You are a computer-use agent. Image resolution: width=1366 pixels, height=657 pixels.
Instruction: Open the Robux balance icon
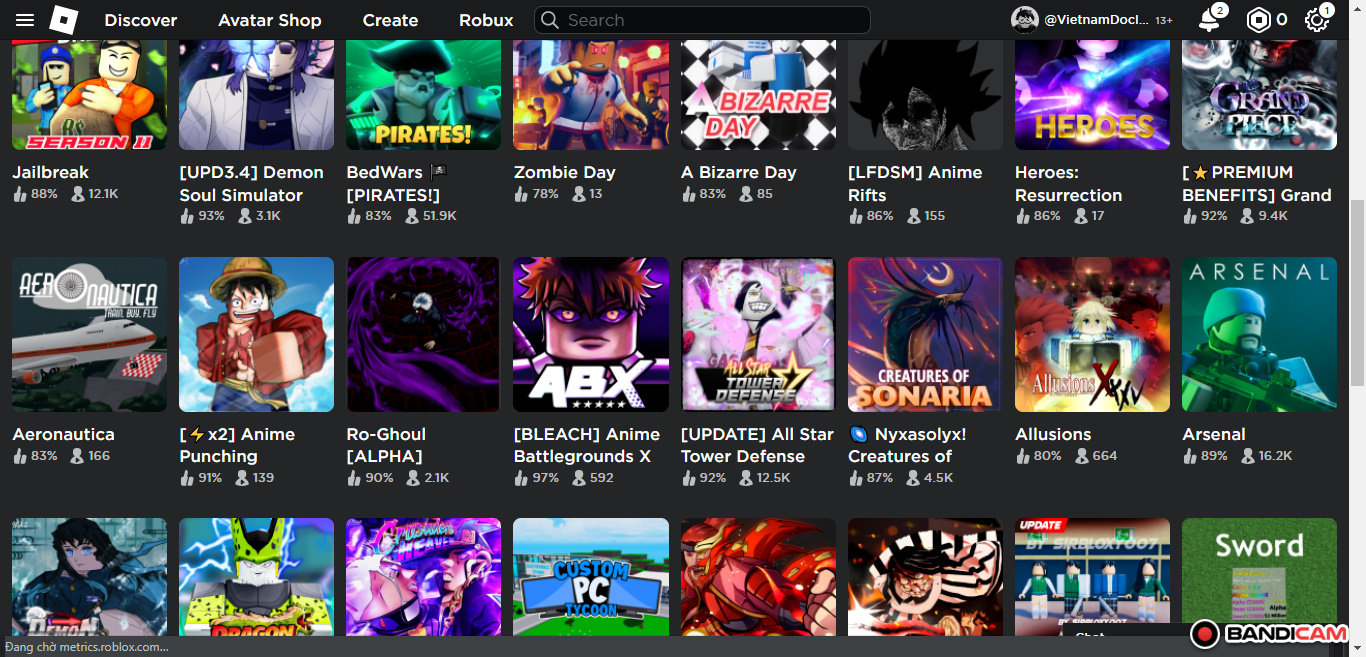click(x=1258, y=20)
